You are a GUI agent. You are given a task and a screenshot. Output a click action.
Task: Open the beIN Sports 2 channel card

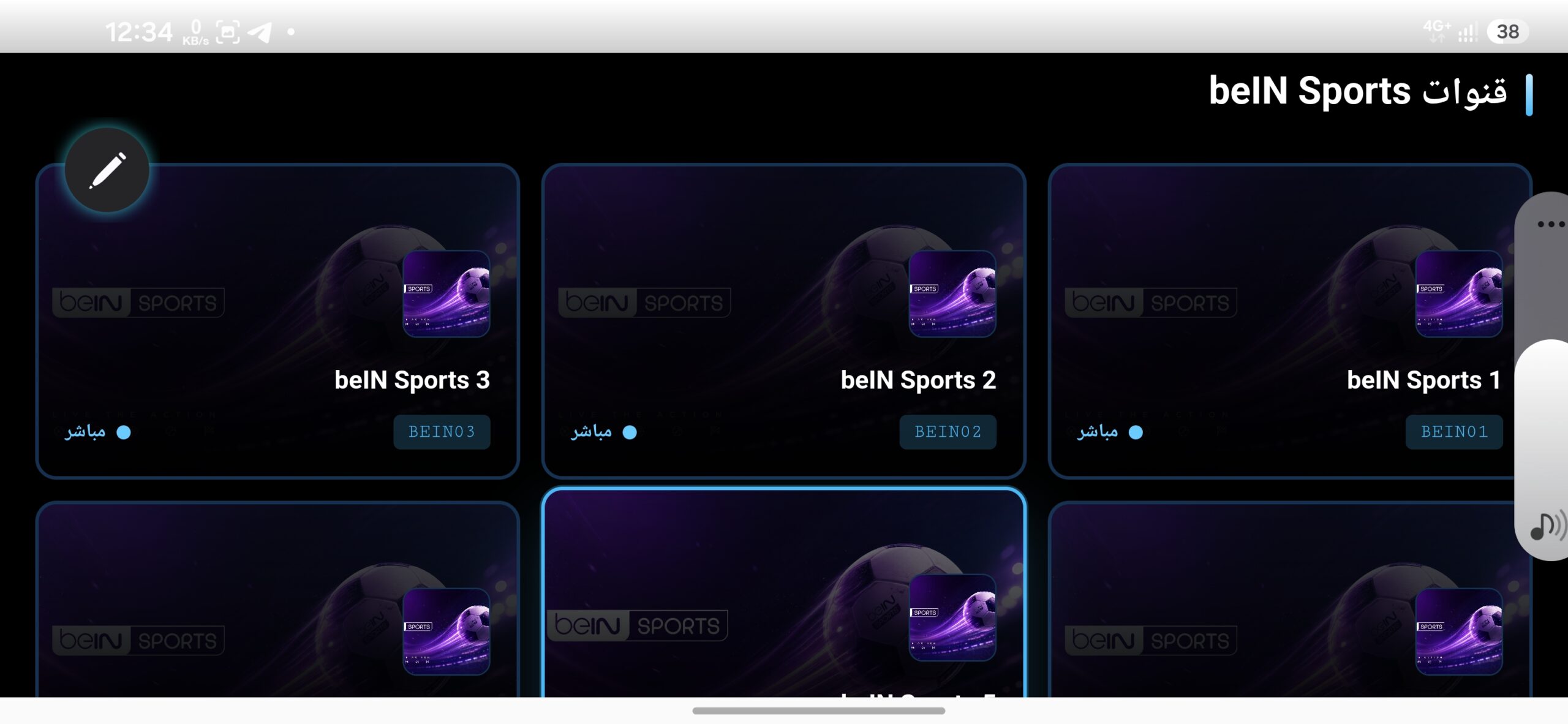click(783, 321)
